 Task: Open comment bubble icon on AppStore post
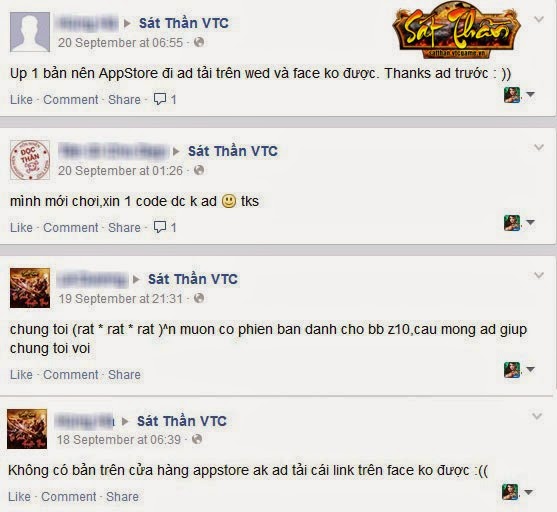pyautogui.click(x=159, y=99)
